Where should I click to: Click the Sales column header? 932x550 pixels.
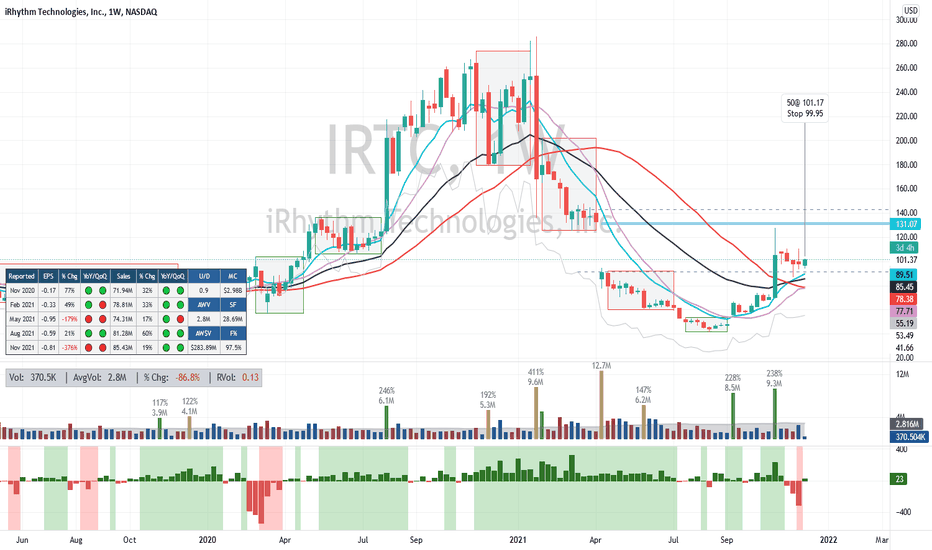pos(123,276)
